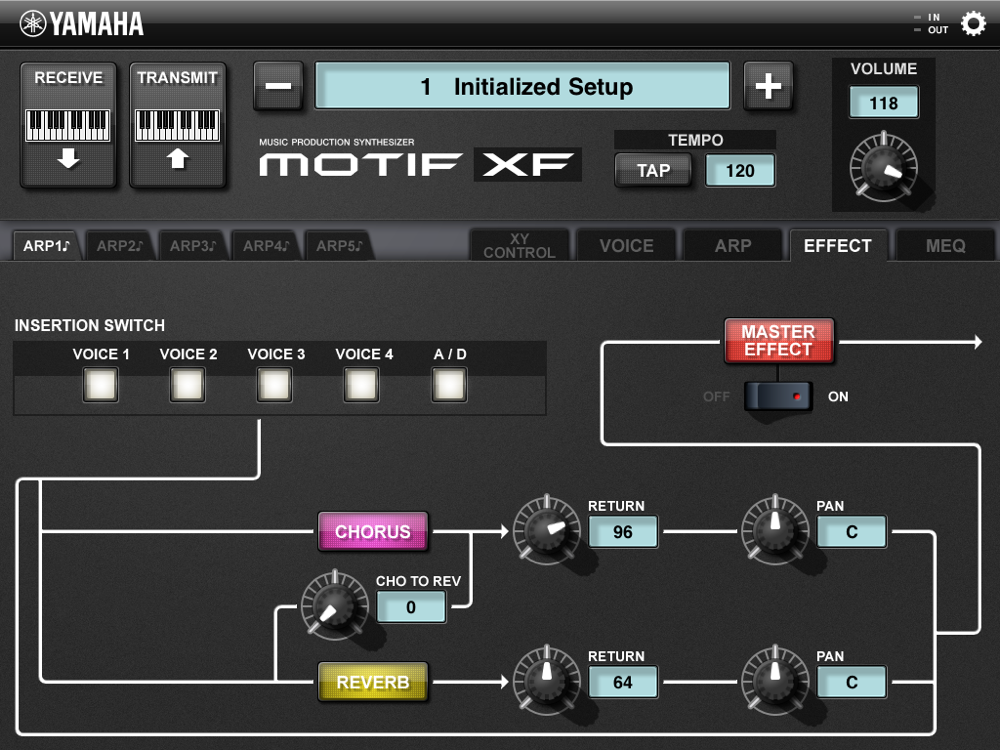Click the 'CHO TO REV' label
1000x750 pixels.
(x=418, y=581)
